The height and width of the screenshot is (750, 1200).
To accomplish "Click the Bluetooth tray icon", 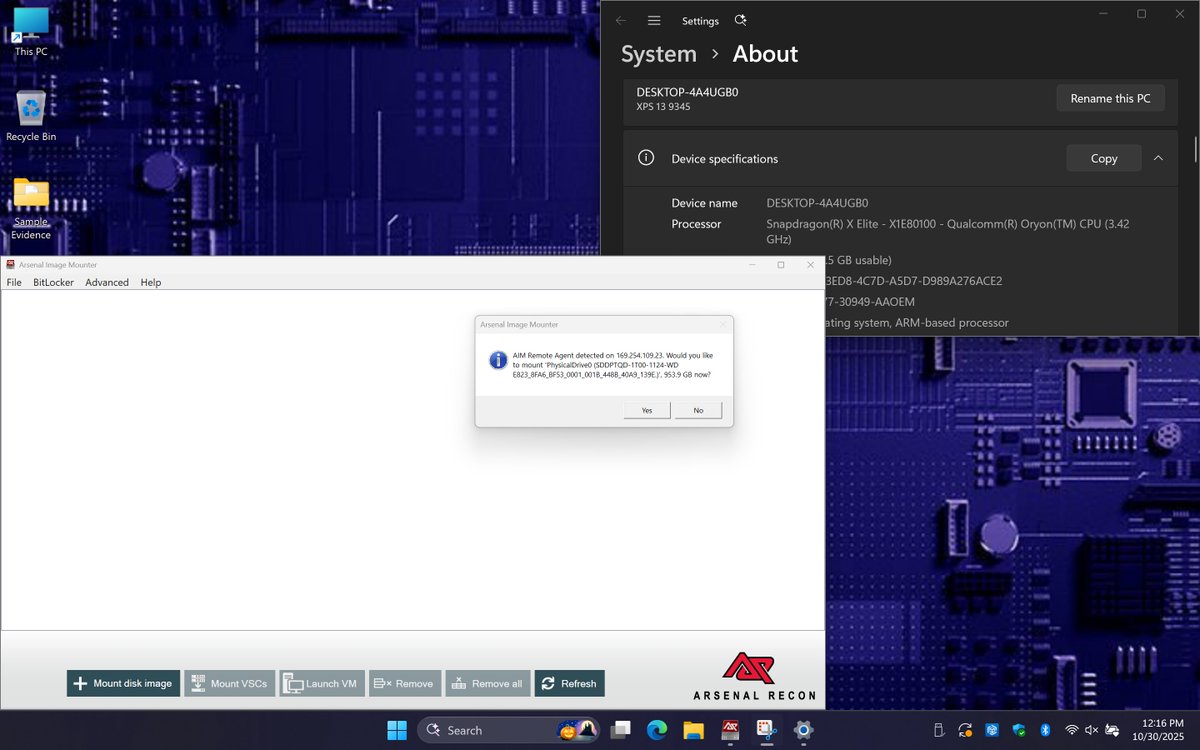I will (1044, 730).
